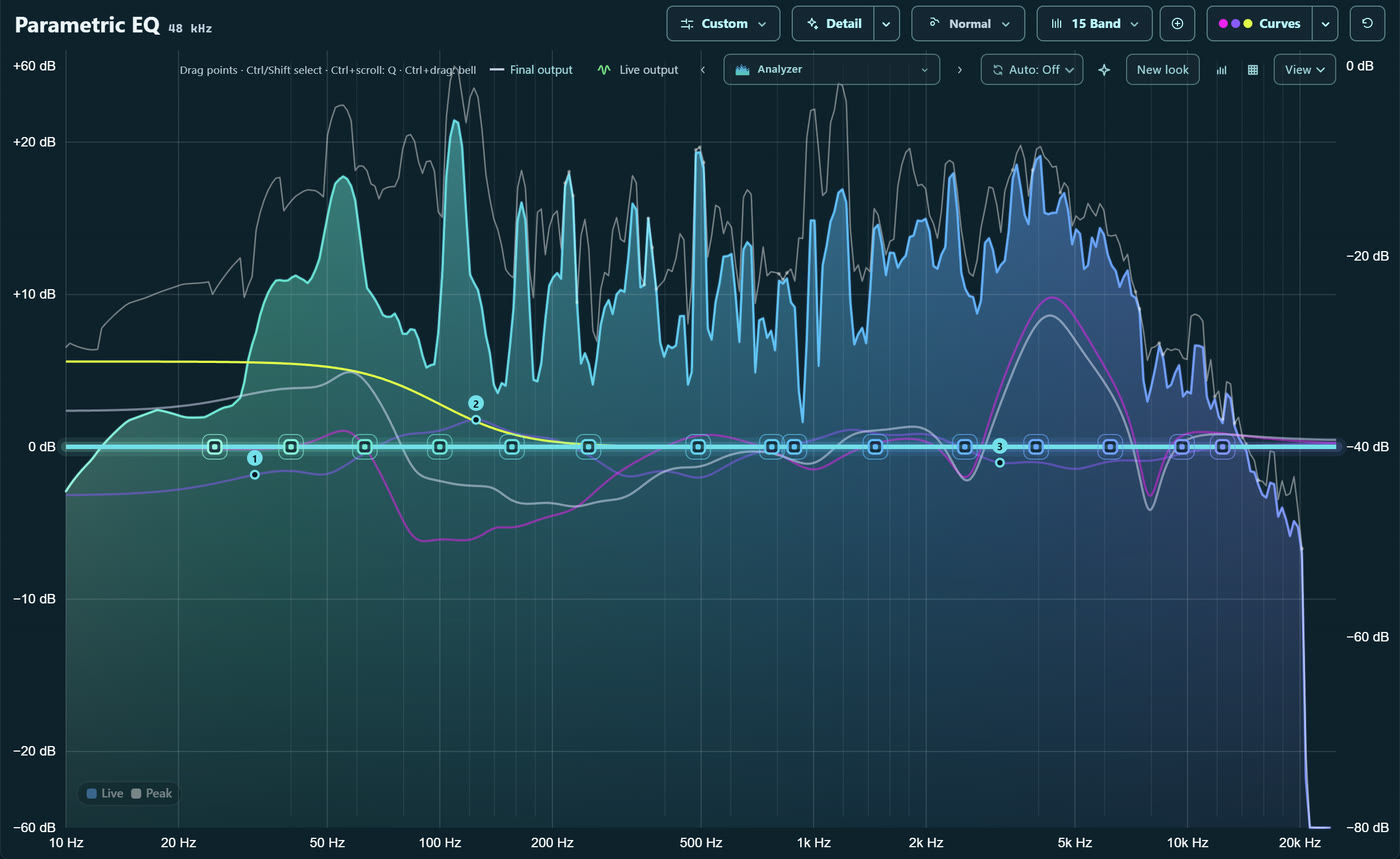Open the View menu
Viewport: 1400px width, 859px height.
click(x=1305, y=70)
